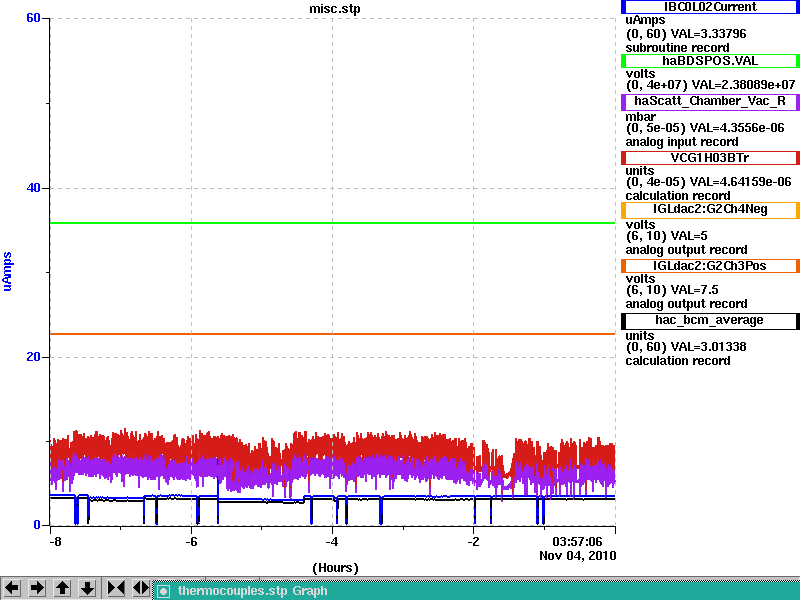Click the -2 hours x-axis label
The height and width of the screenshot is (600, 800).
coord(473,541)
